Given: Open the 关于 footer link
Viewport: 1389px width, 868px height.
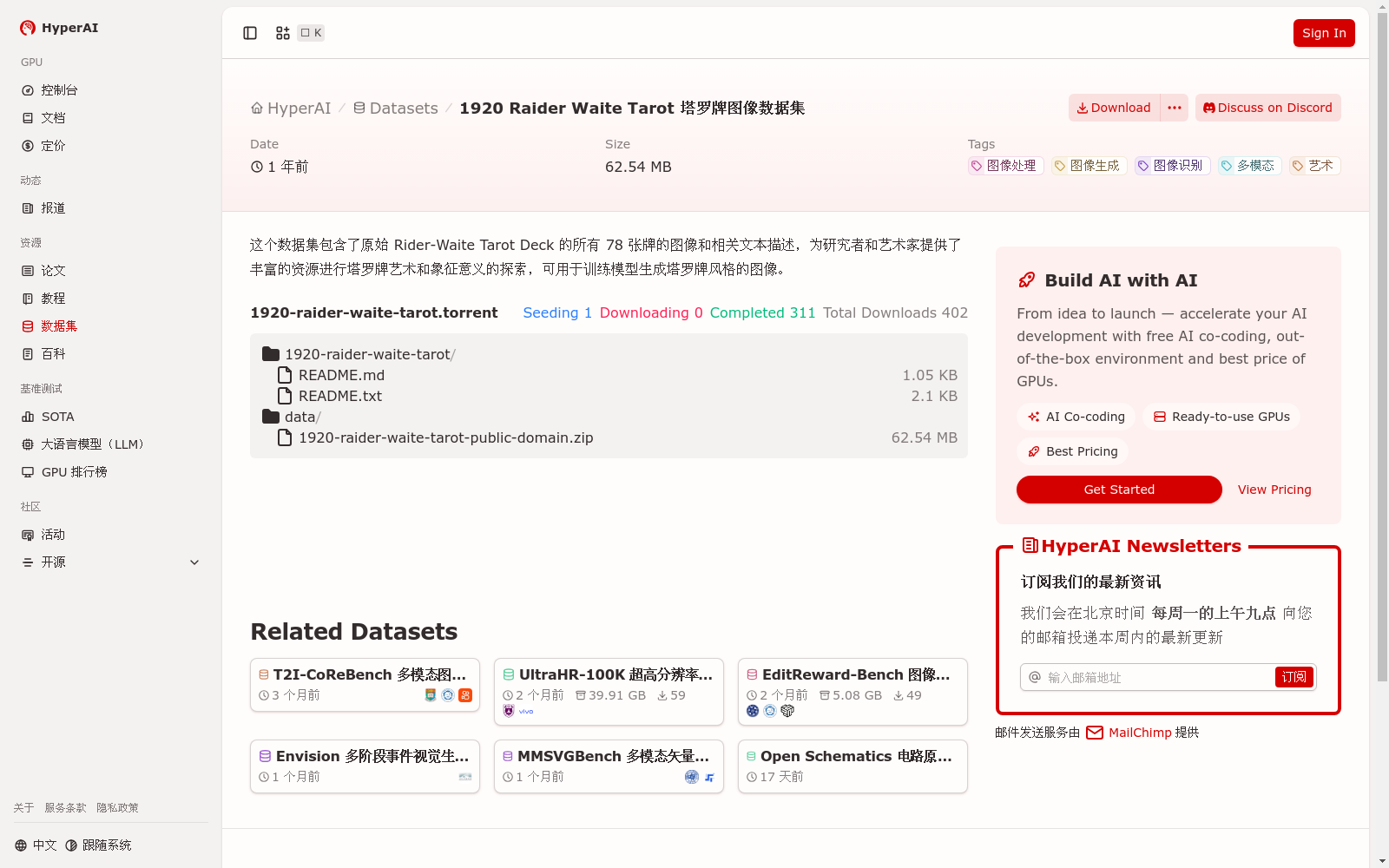Looking at the screenshot, I should pyautogui.click(x=23, y=808).
